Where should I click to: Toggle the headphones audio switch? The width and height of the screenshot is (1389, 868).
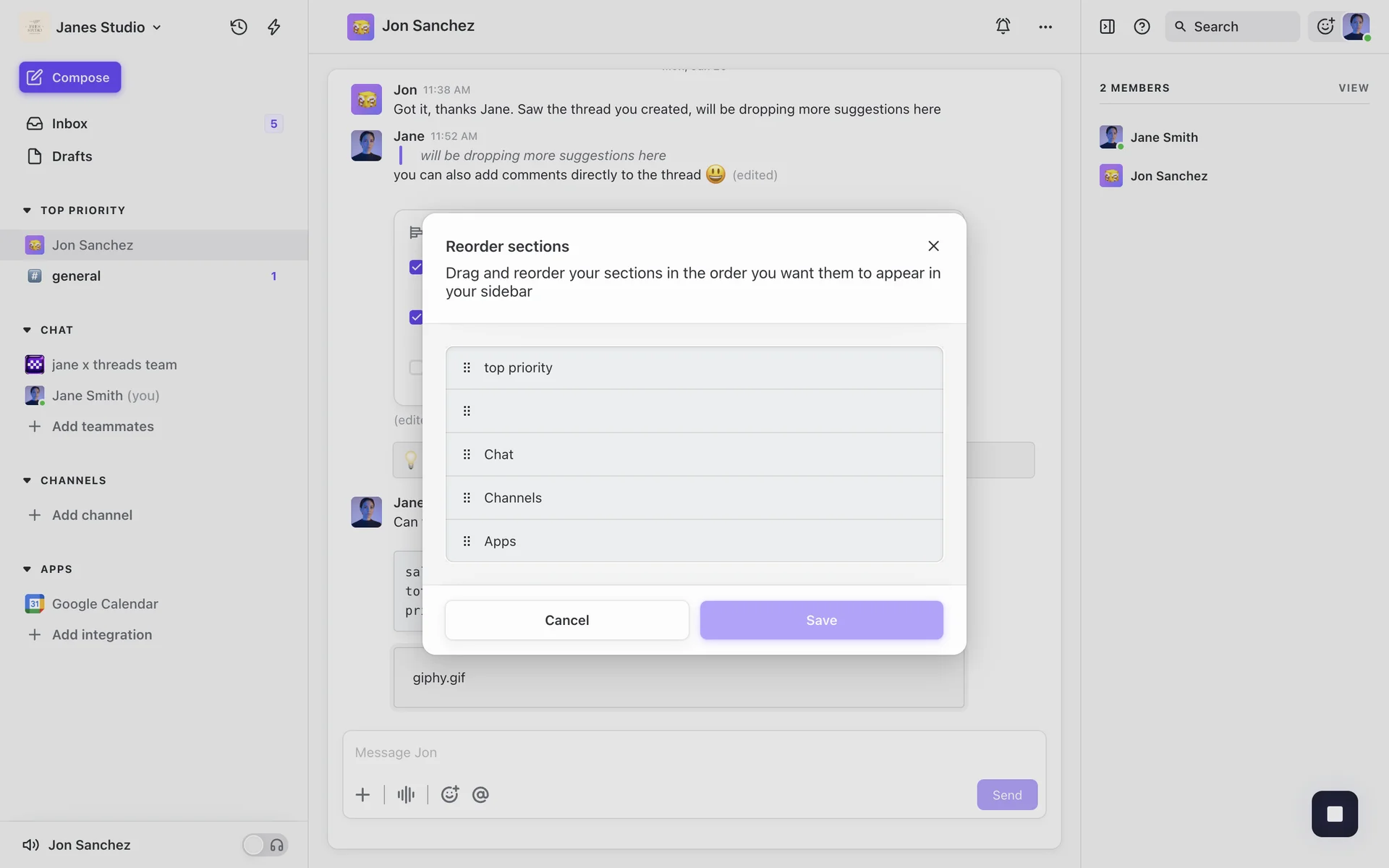point(265,845)
